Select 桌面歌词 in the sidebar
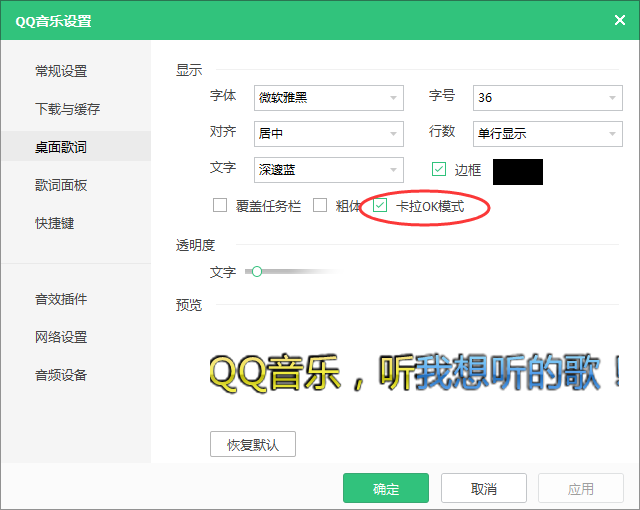 pyautogui.click(x=61, y=147)
